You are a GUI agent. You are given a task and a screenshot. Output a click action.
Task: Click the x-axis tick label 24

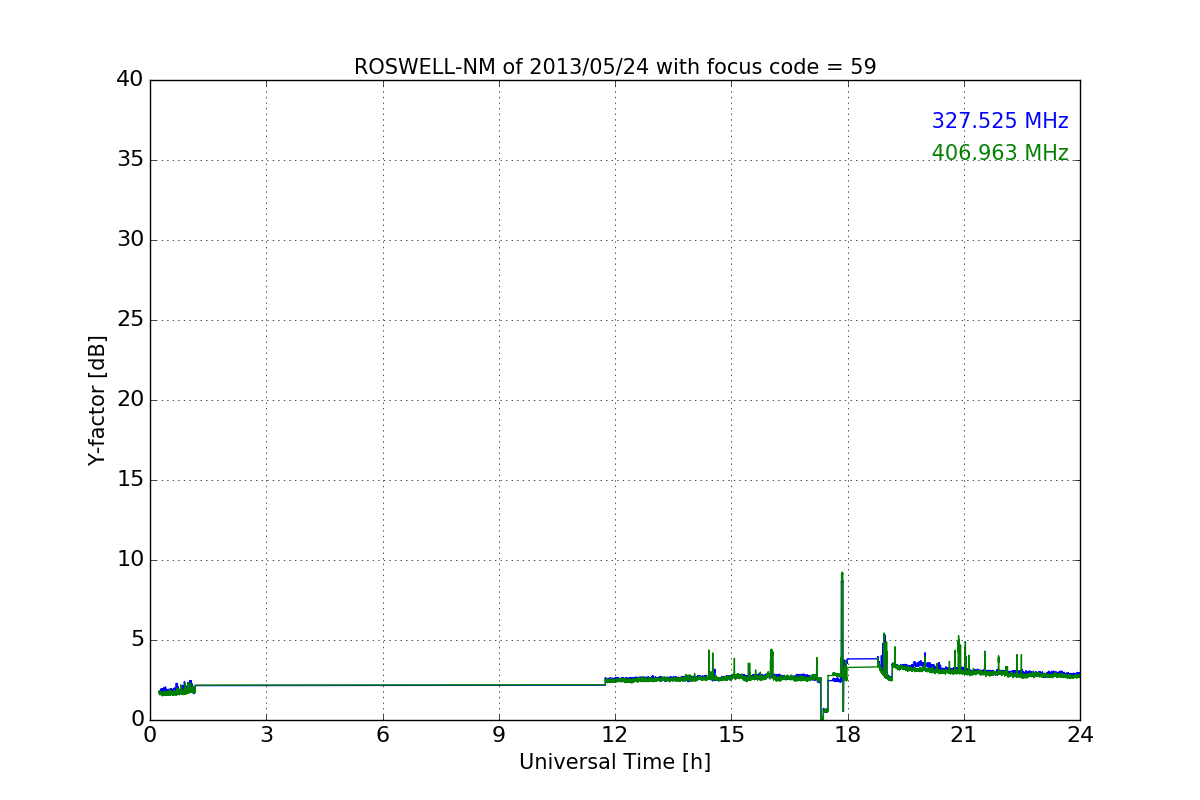pos(1080,735)
